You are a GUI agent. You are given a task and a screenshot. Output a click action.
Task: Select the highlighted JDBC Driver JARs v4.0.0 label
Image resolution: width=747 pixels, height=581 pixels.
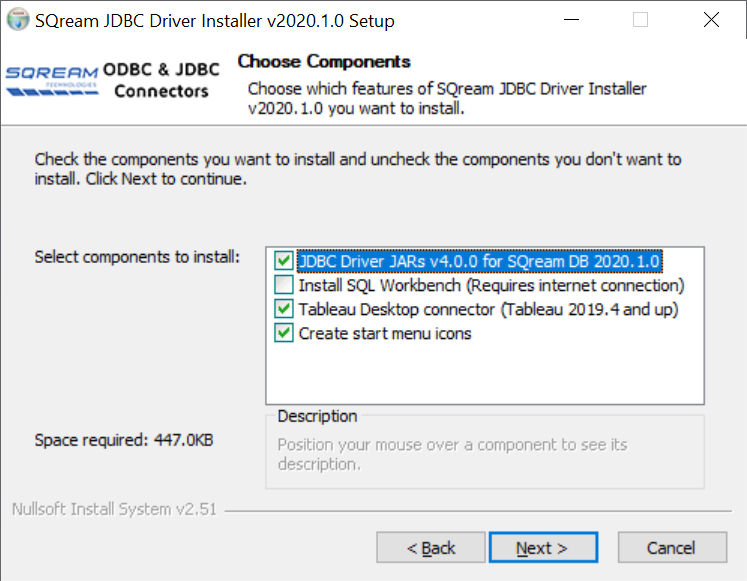[x=479, y=262]
